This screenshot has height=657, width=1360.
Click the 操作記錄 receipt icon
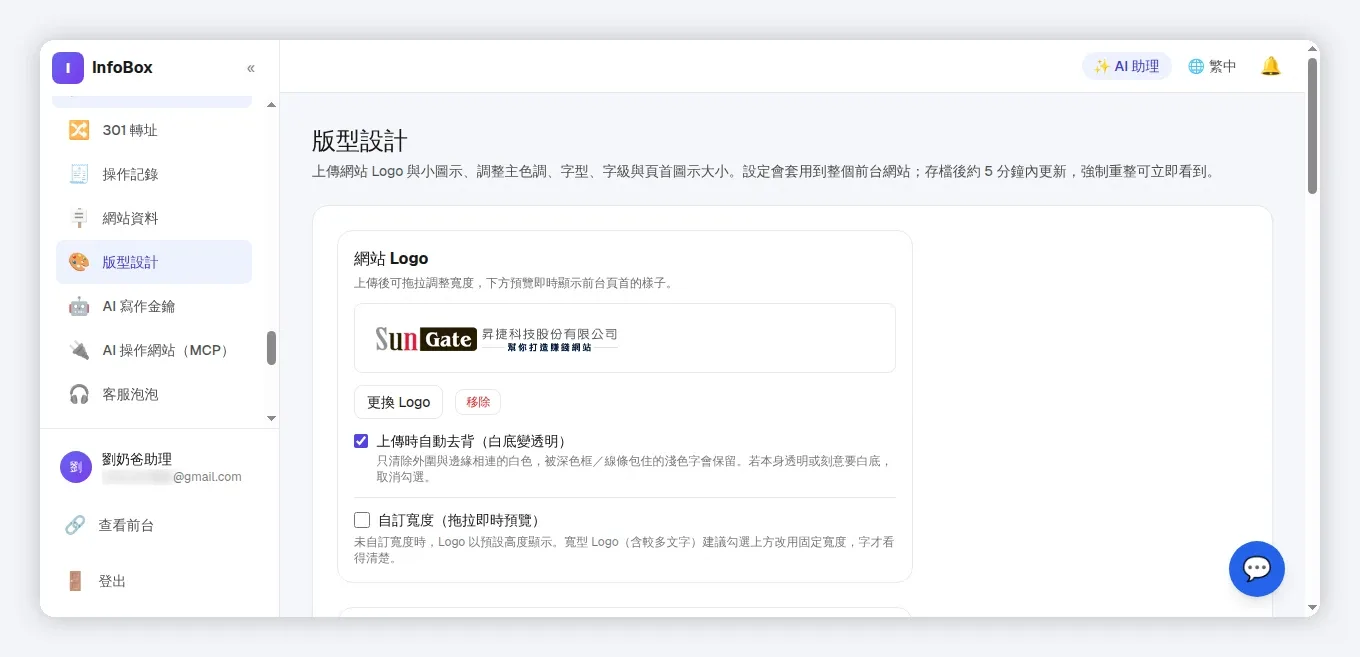(79, 174)
